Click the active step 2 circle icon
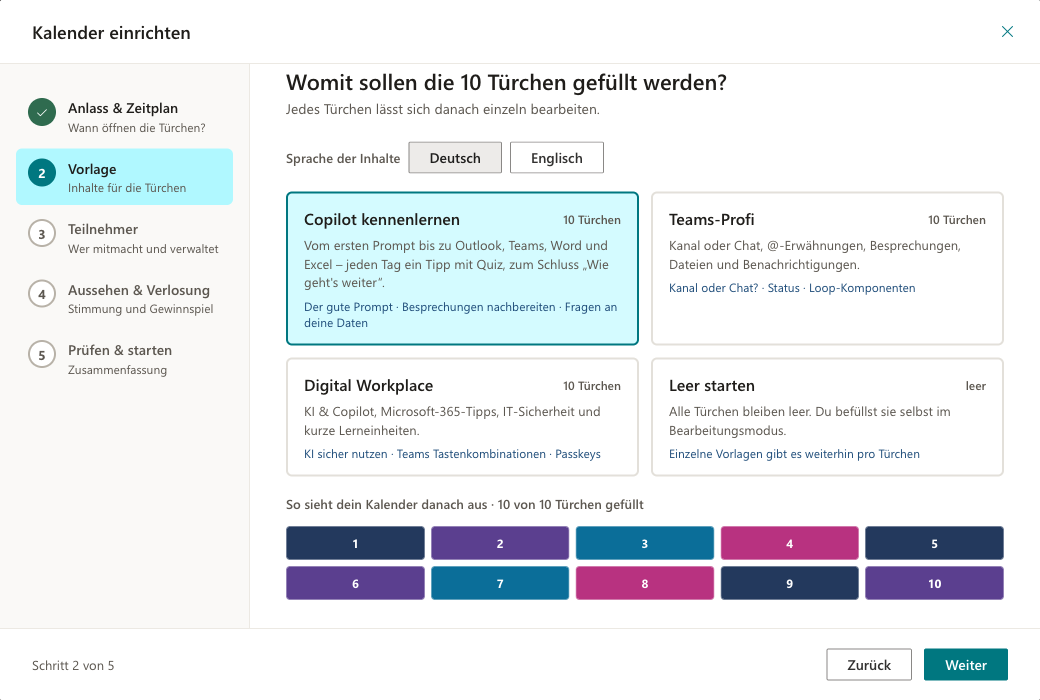This screenshot has height=700, width=1040. (x=42, y=173)
